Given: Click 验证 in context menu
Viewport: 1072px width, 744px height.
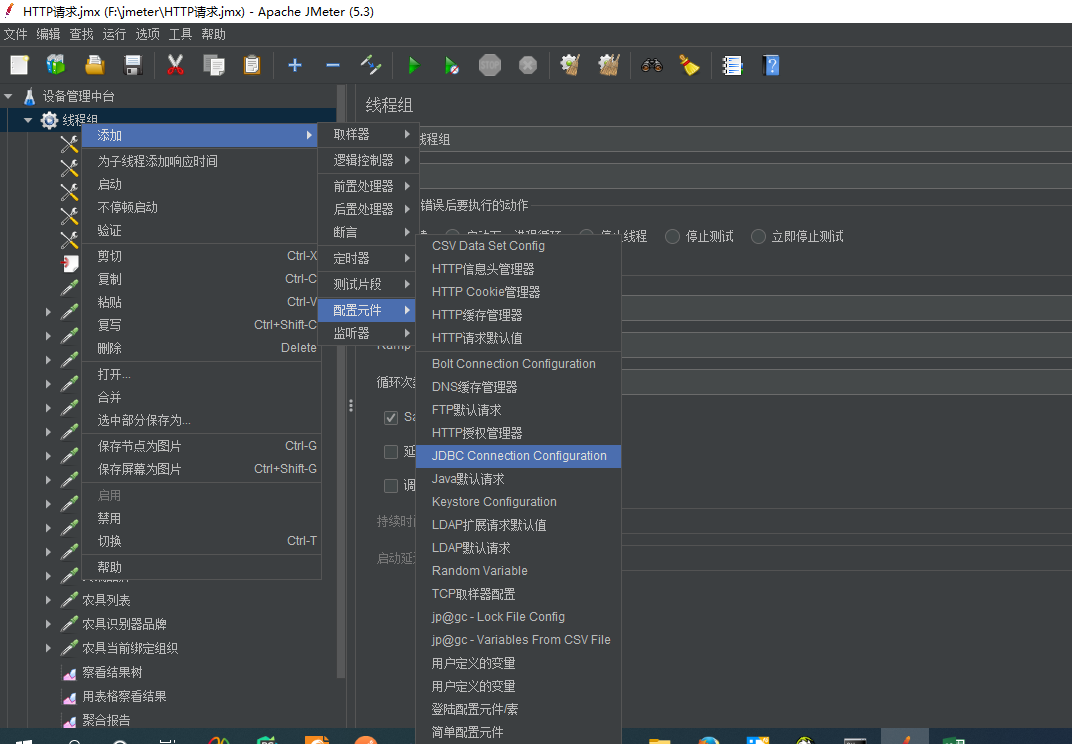Looking at the screenshot, I should pos(201,230).
